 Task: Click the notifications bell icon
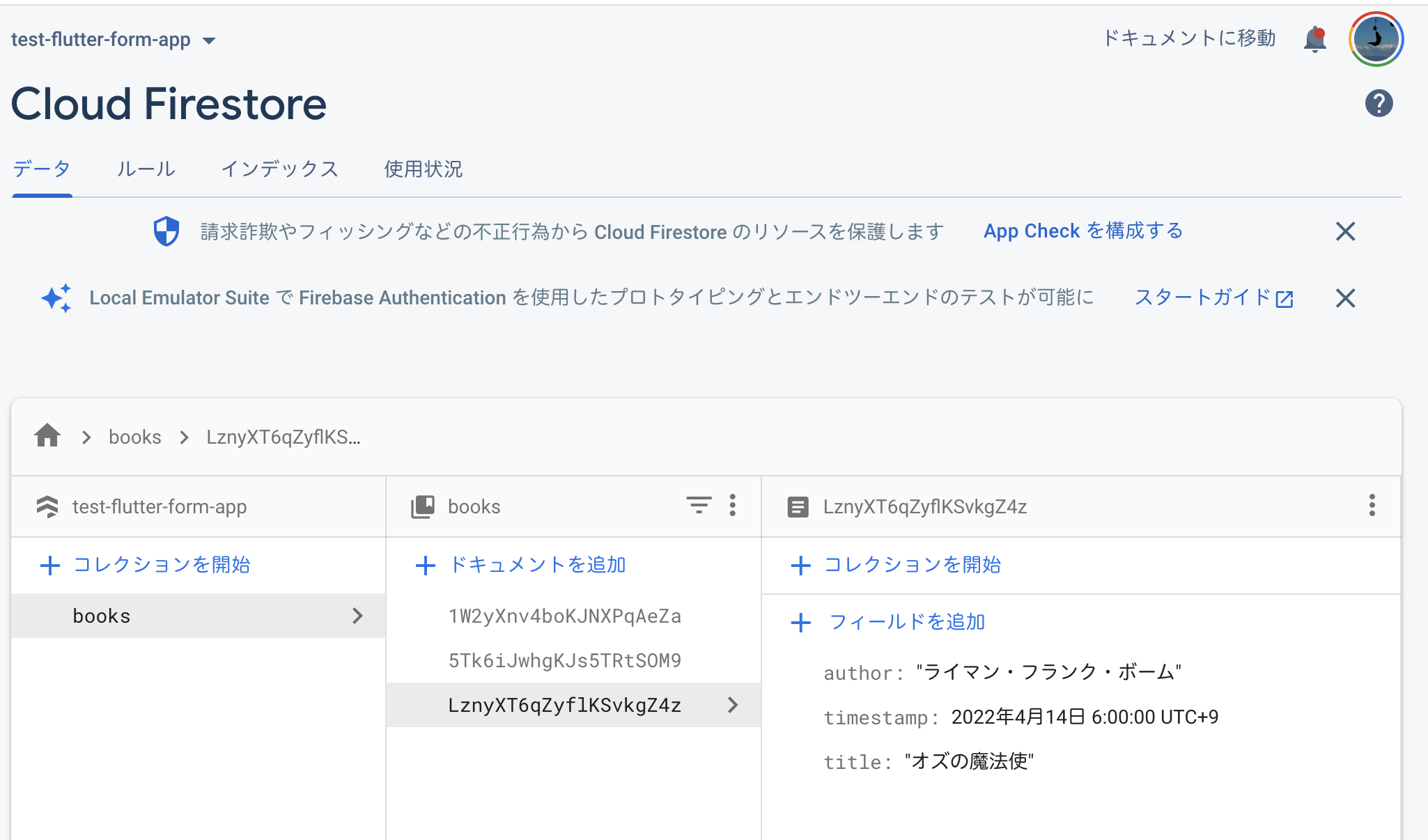[x=1314, y=39]
